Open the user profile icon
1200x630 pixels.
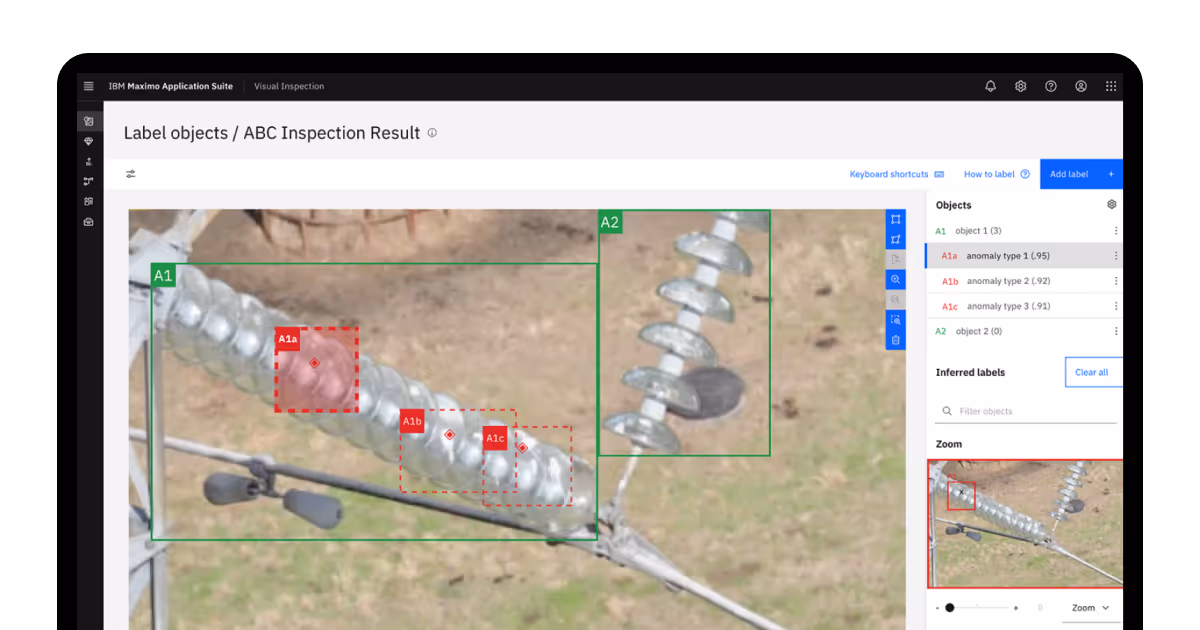[1081, 86]
